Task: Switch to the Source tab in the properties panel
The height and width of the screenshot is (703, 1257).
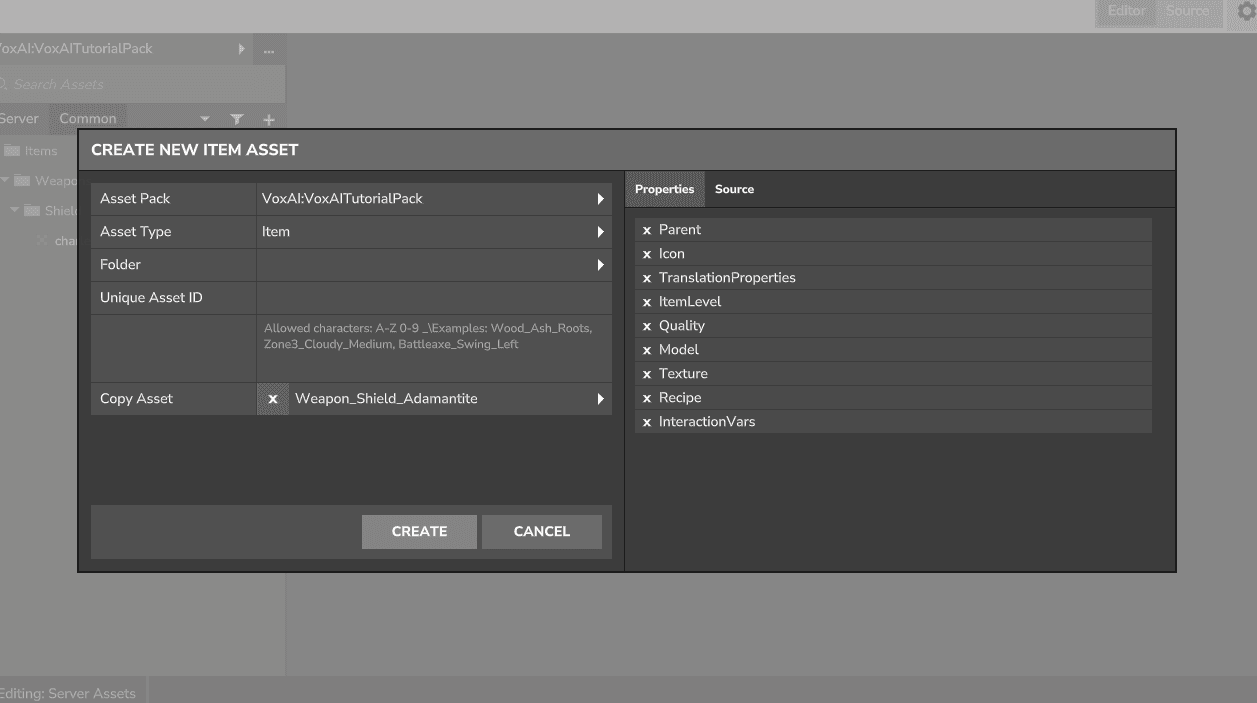Action: pos(734,189)
